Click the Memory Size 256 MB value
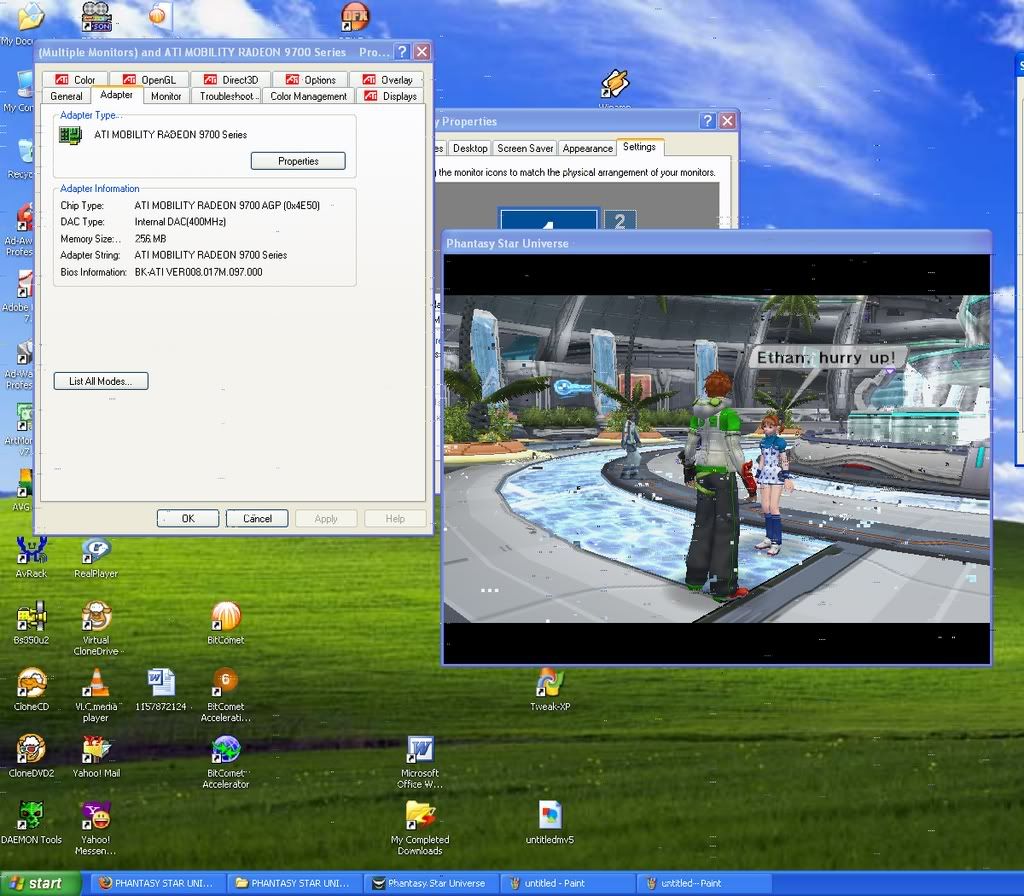 (150, 239)
